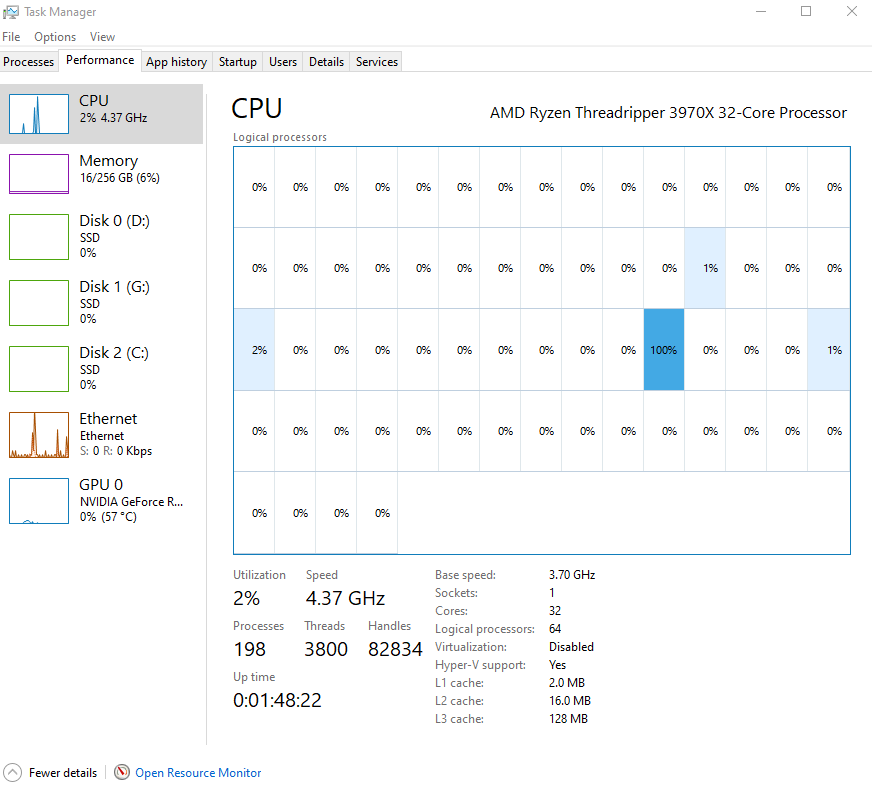Screen dimensions: 872x793
Task: Click the Hyper-V support value Yes
Action: [557, 665]
